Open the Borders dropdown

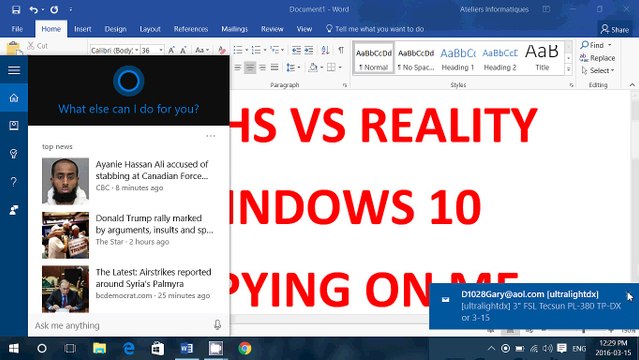[340, 67]
